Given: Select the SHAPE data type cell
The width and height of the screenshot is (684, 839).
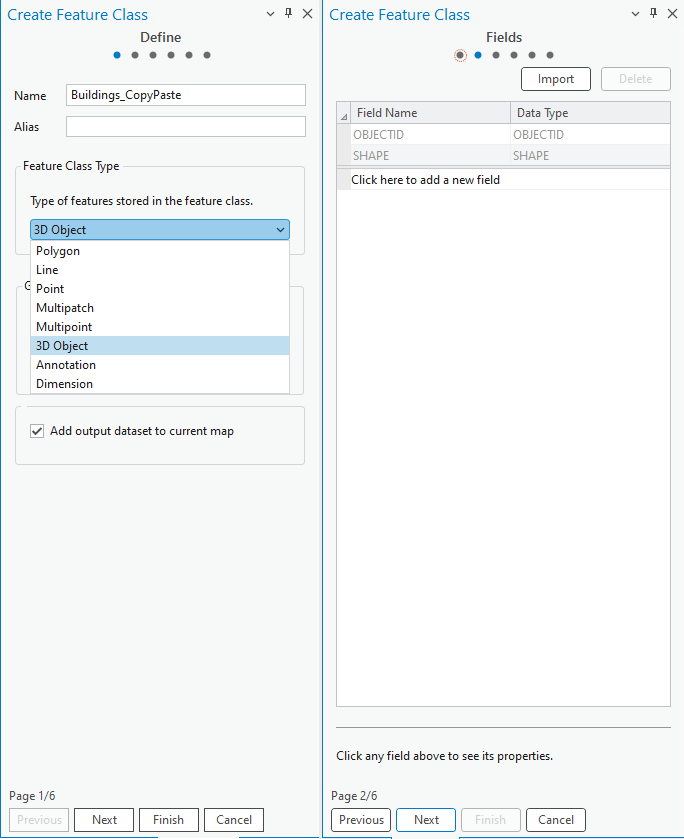Looking at the screenshot, I should point(590,156).
